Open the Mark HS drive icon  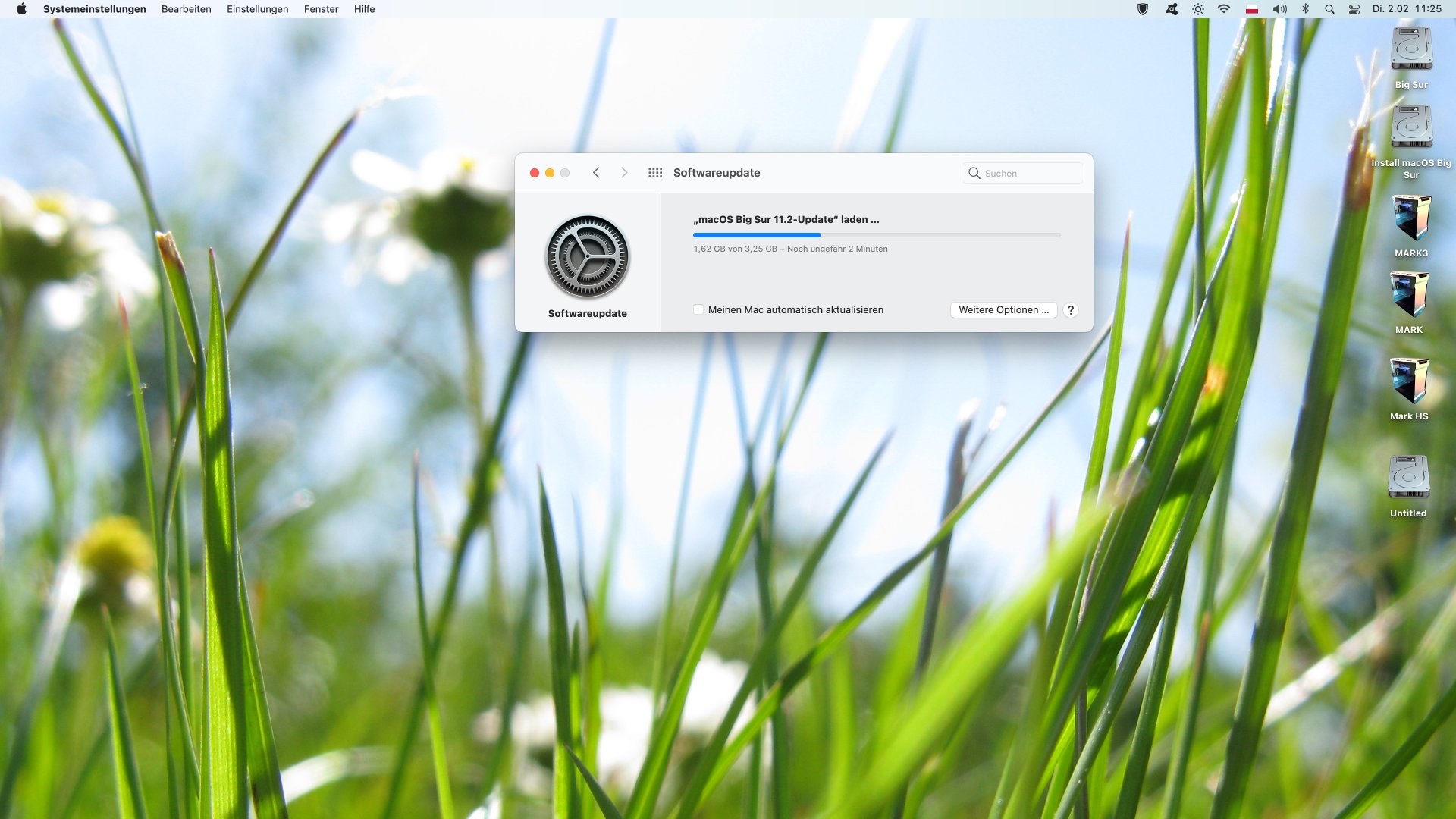tap(1409, 381)
